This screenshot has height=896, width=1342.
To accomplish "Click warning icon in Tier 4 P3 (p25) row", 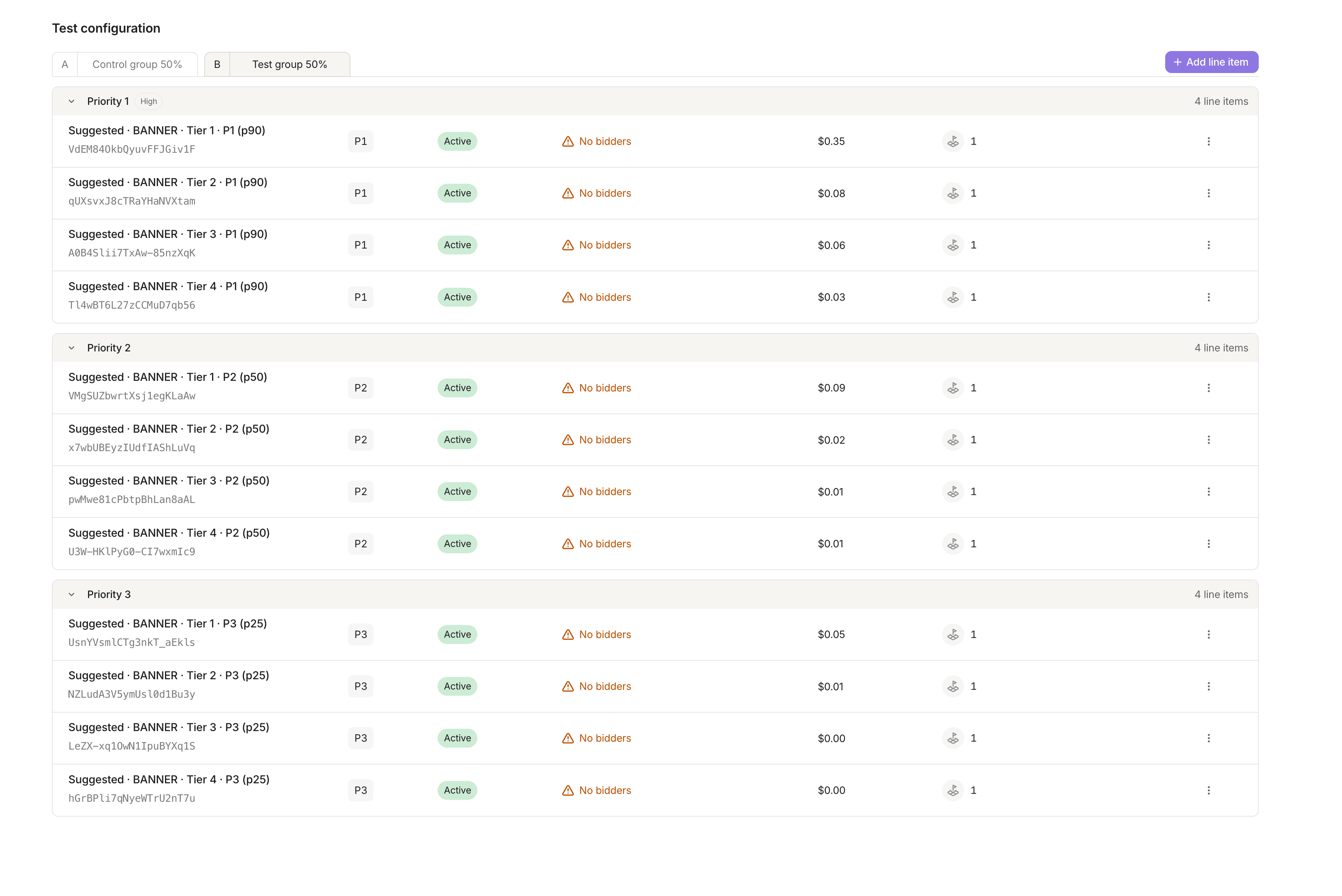I will 568,790.
